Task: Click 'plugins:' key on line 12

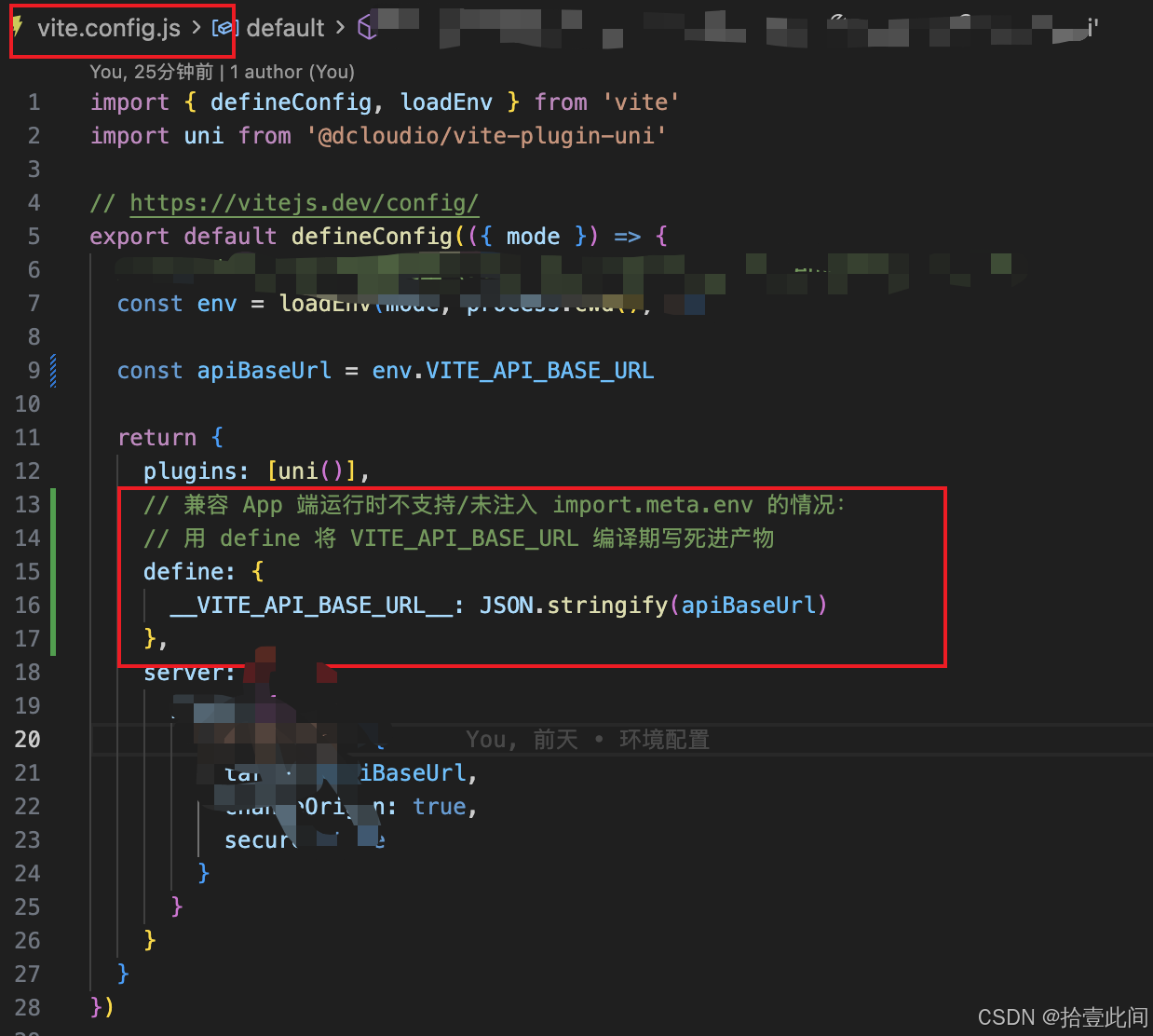Action: (x=197, y=471)
